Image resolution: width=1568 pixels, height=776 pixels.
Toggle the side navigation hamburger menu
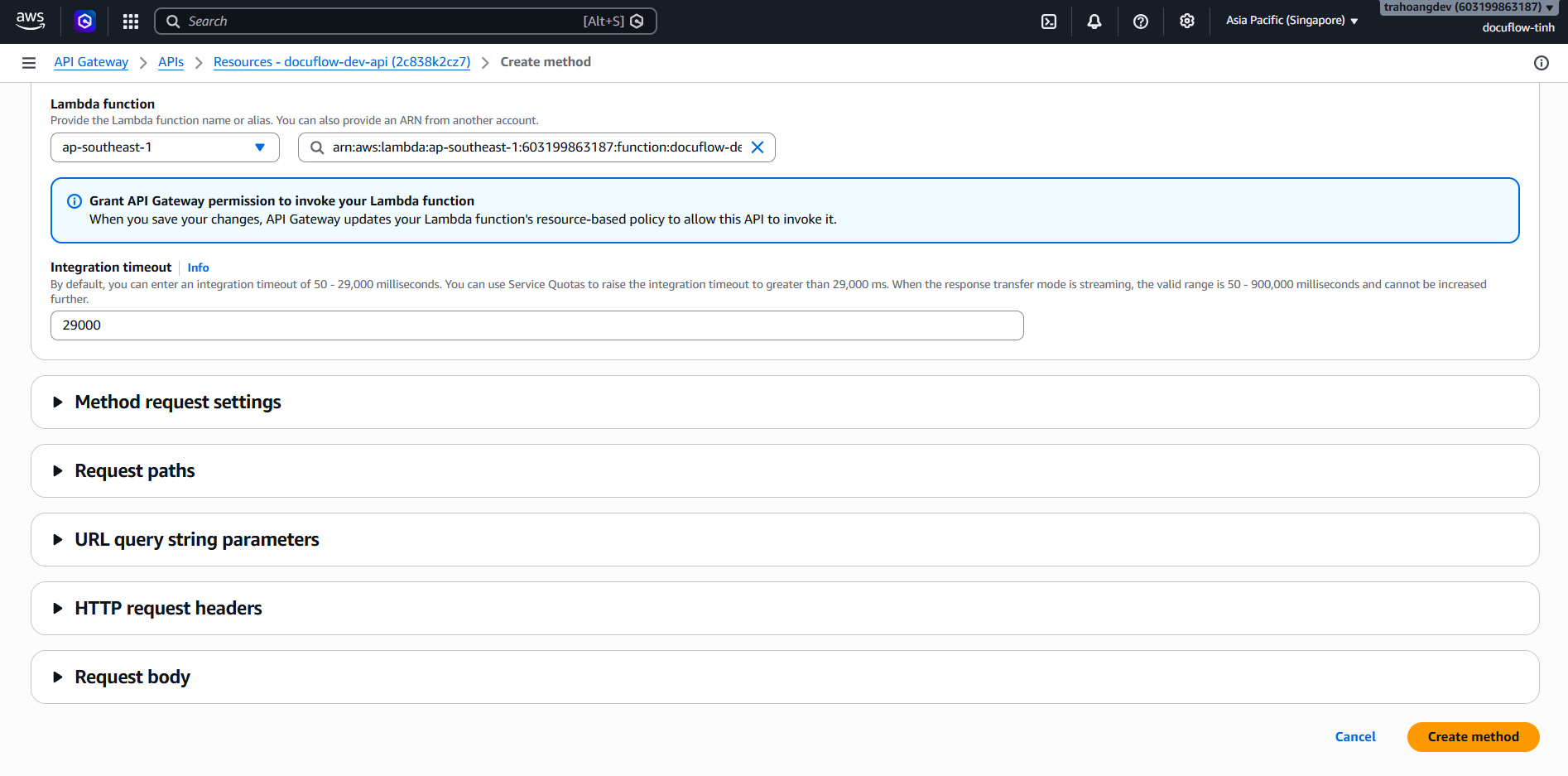(29, 63)
